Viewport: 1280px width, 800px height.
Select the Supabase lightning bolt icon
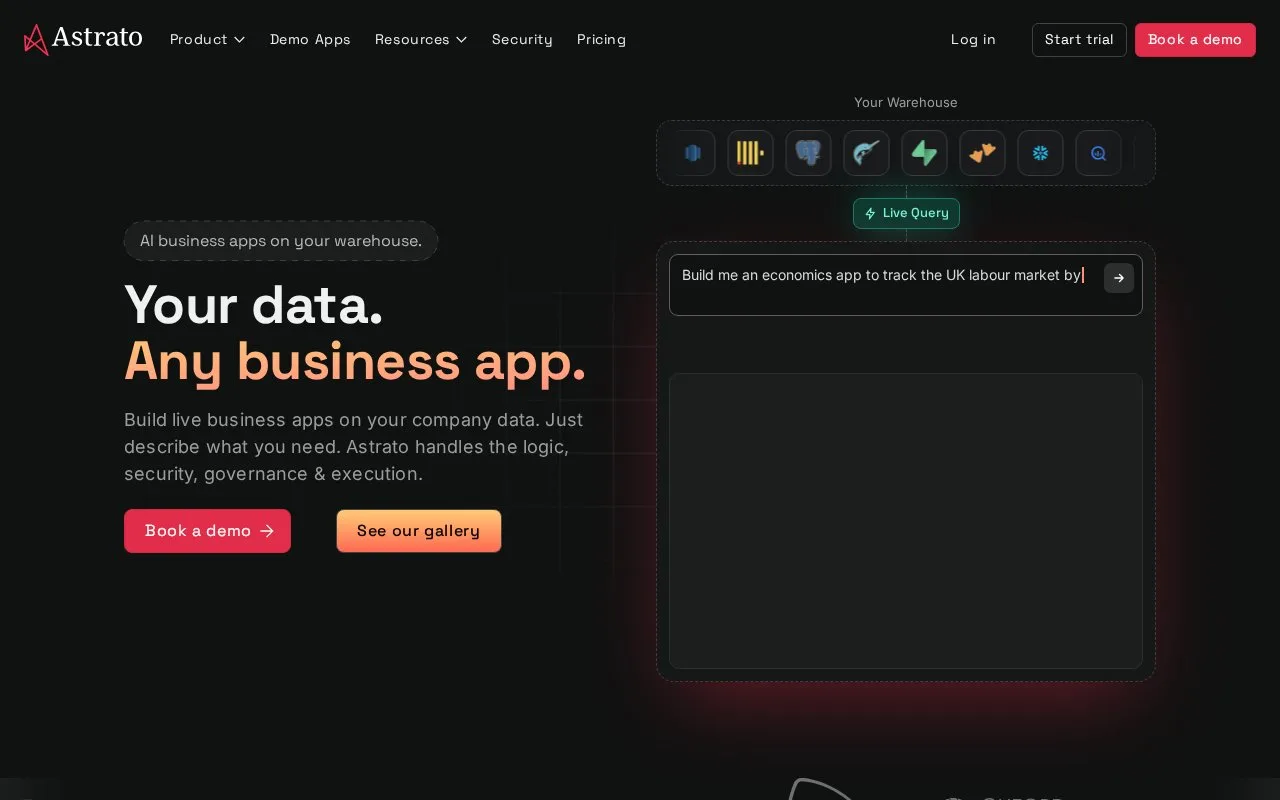pyautogui.click(x=924, y=153)
